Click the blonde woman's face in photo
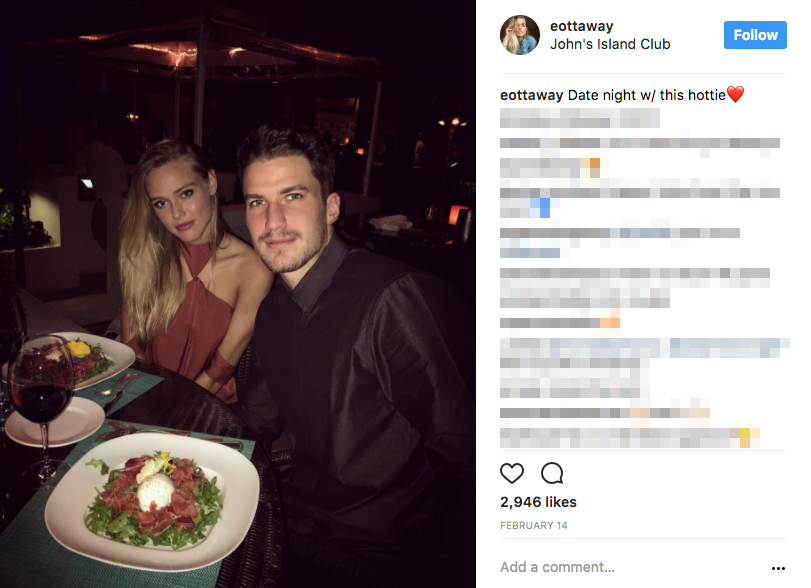The width and height of the screenshot is (811, 588). point(176,203)
